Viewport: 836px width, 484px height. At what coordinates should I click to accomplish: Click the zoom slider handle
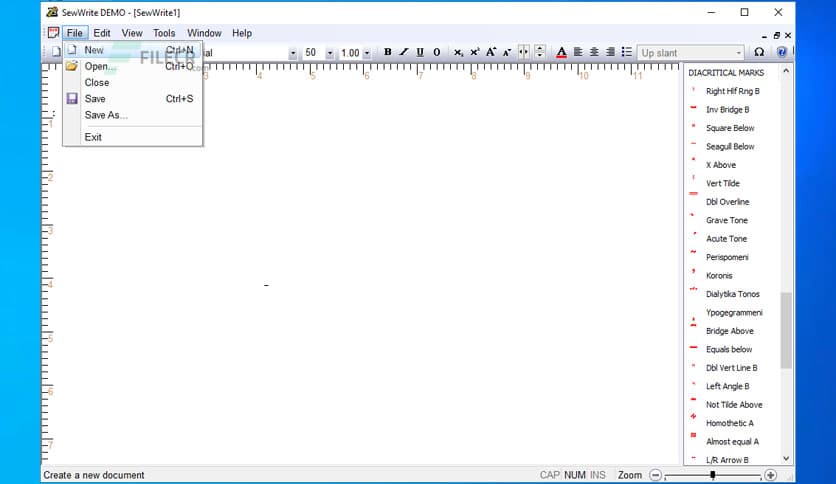(712, 474)
